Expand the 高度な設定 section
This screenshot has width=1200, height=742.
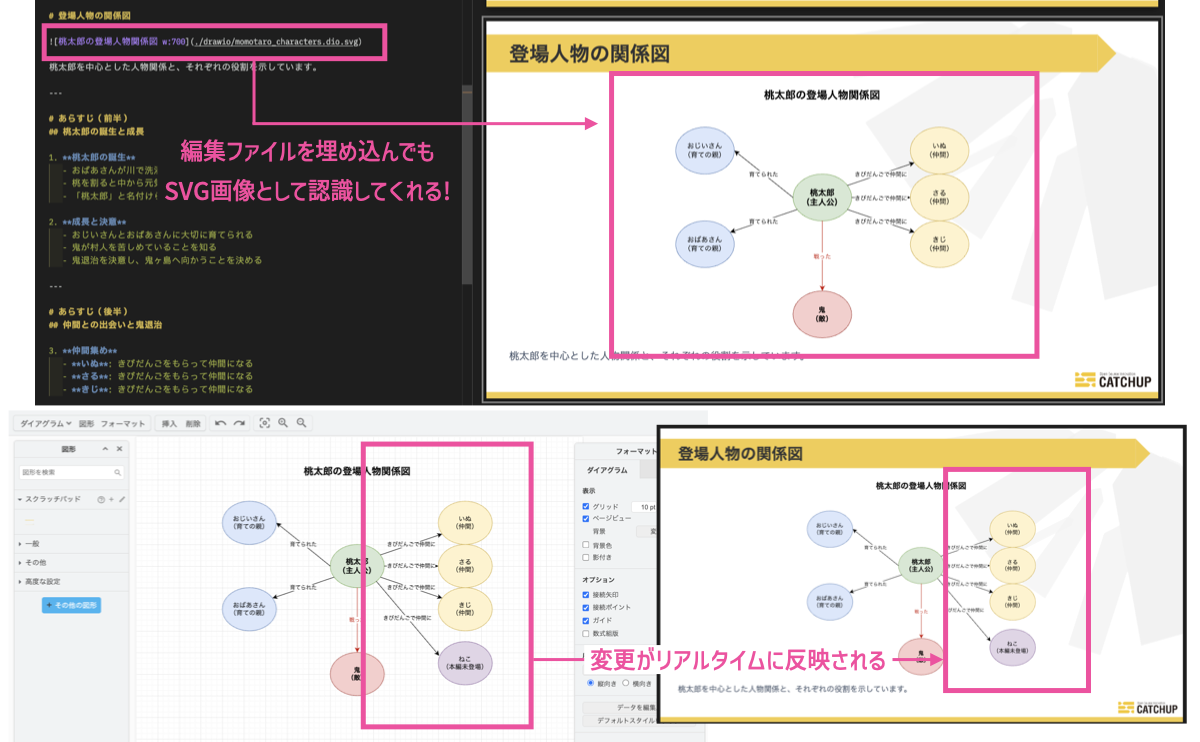(x=42, y=581)
